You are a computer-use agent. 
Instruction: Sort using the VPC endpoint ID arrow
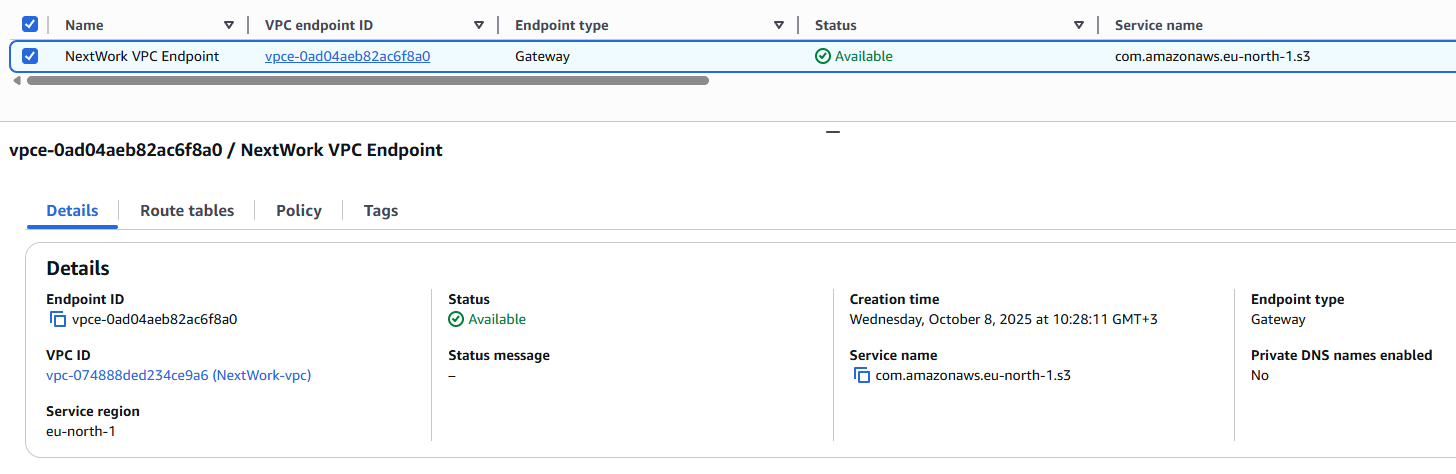pos(479,25)
